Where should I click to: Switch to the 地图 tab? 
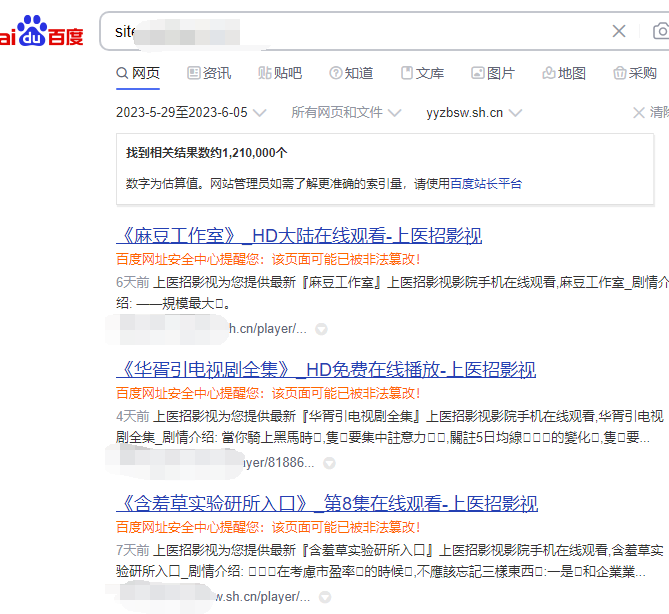click(x=564, y=73)
